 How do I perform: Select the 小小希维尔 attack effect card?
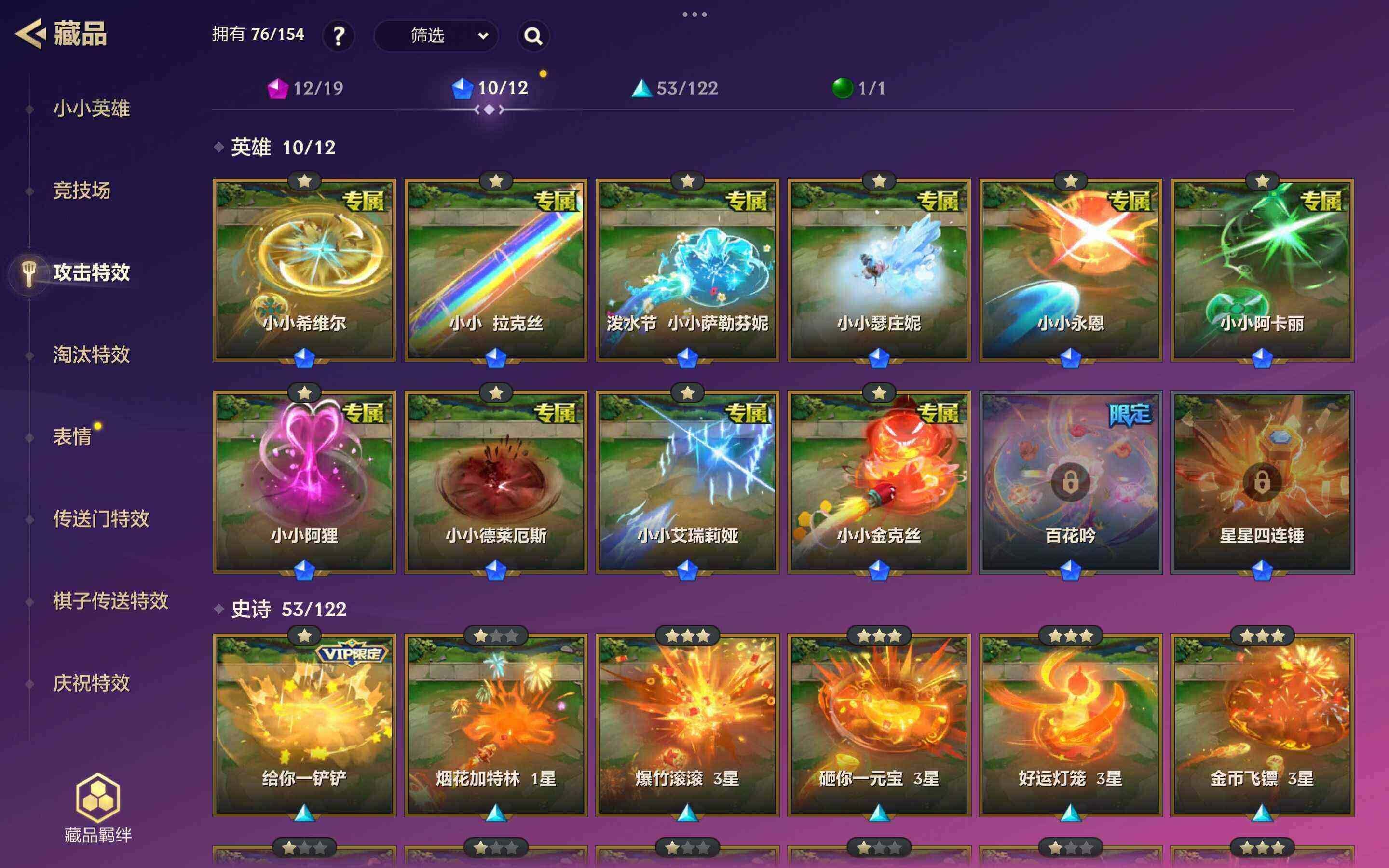pyautogui.click(x=304, y=270)
